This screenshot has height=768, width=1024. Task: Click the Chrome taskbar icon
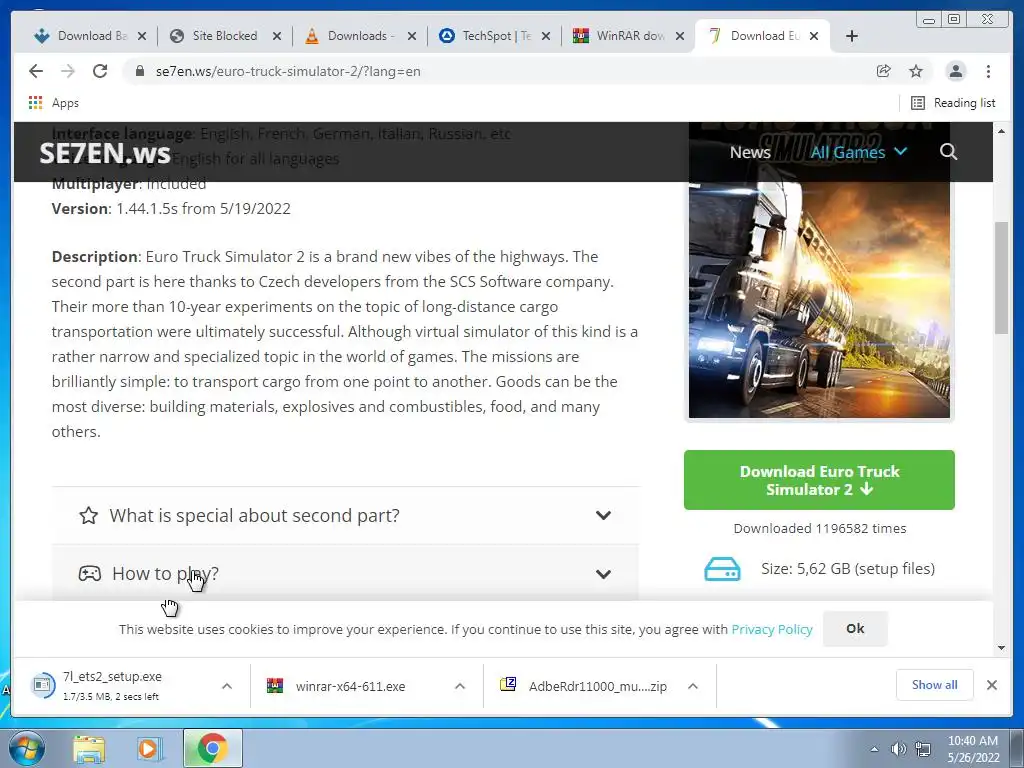point(212,748)
